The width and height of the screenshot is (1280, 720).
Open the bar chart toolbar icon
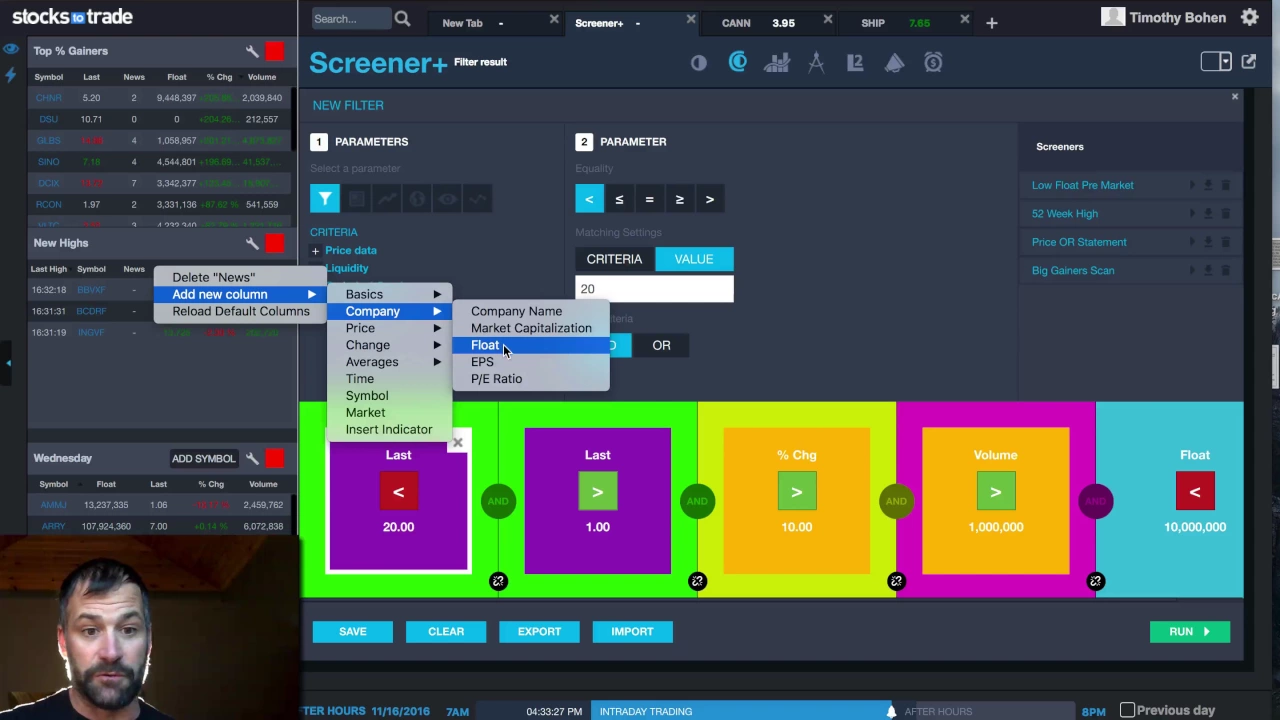(777, 63)
